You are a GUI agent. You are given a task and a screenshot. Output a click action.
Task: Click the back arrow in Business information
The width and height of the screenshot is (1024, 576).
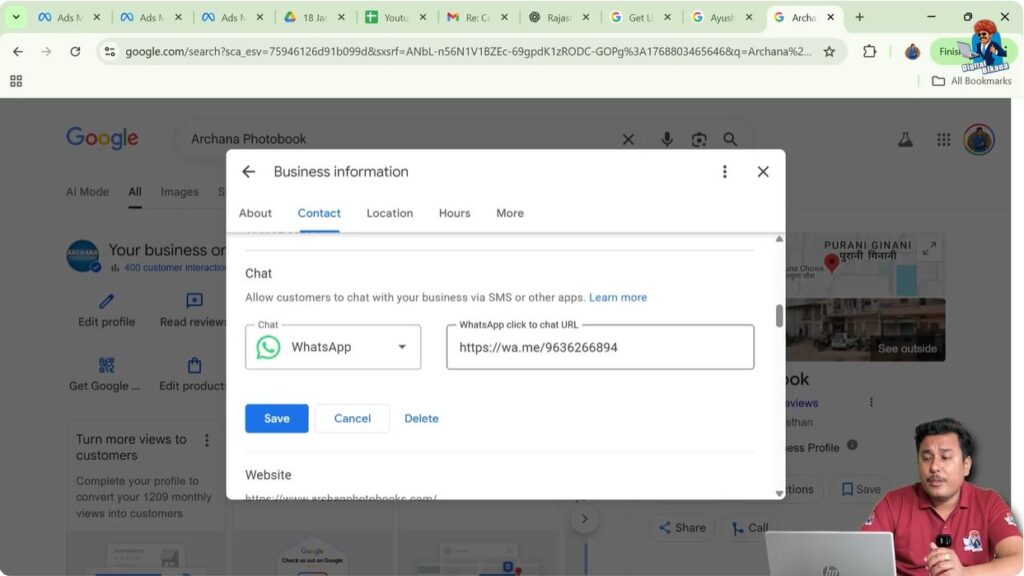tap(248, 171)
